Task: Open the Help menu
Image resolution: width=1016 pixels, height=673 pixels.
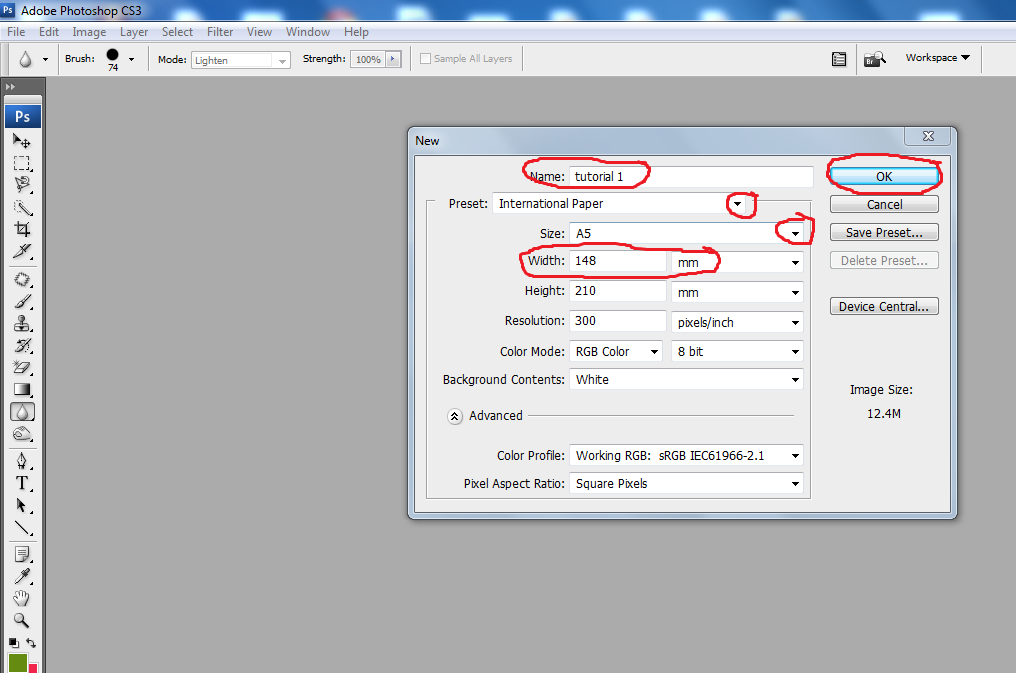Action: (x=356, y=32)
